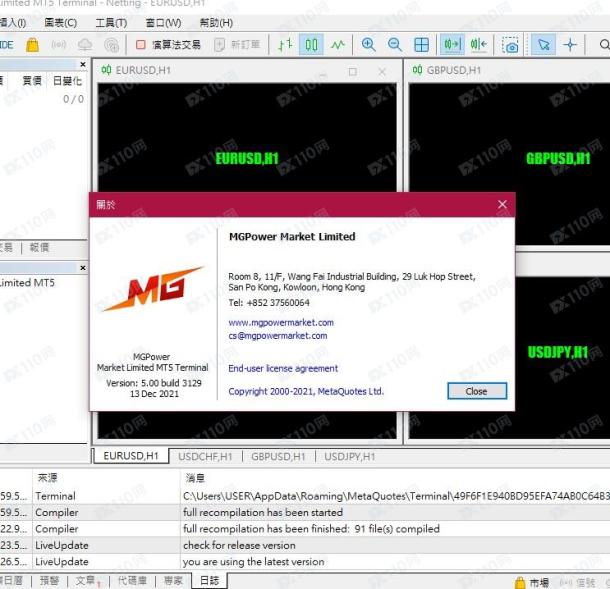
Task: Click the Copyright MetaQuotes Ltd. link
Action: (306, 391)
